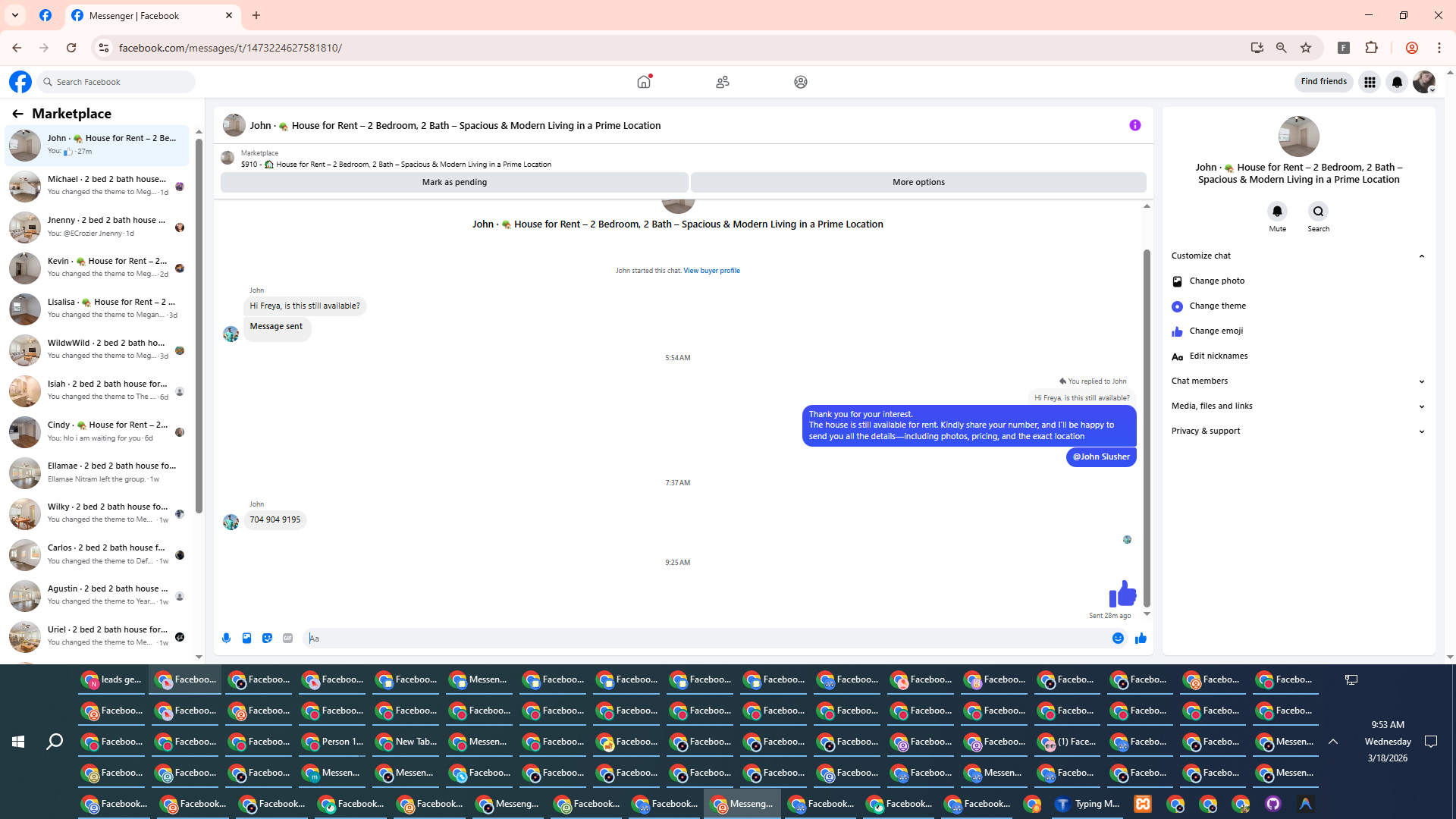
Task: Mute this conversation
Action: pos(1277,212)
